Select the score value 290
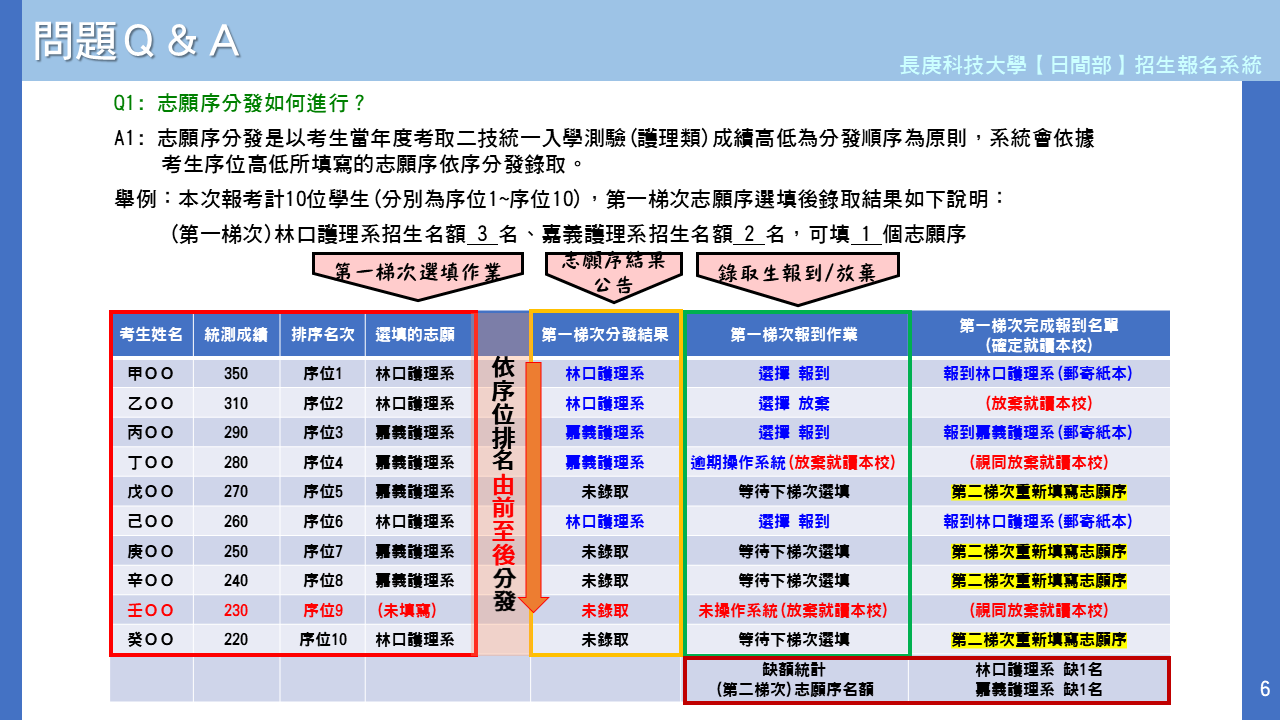This screenshot has width=1280, height=720. [236, 433]
